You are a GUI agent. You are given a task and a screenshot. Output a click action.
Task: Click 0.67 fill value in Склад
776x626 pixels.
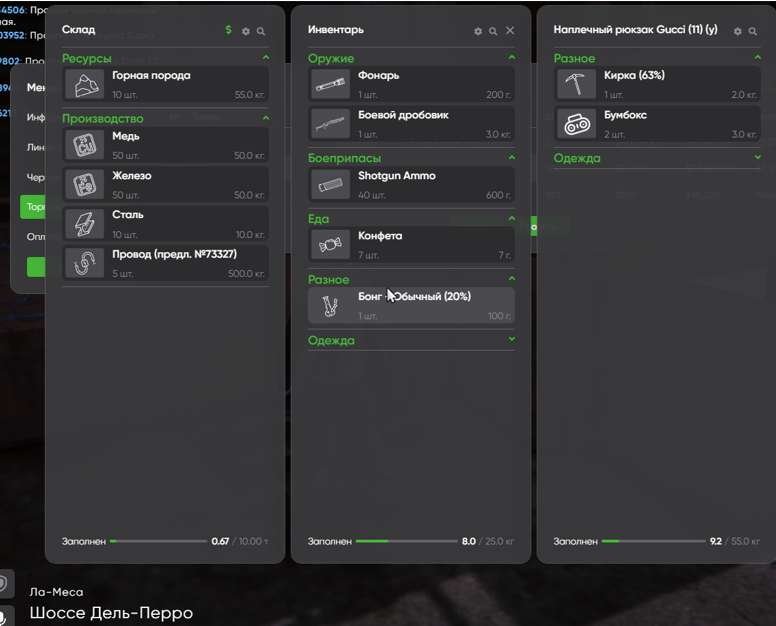click(x=220, y=541)
